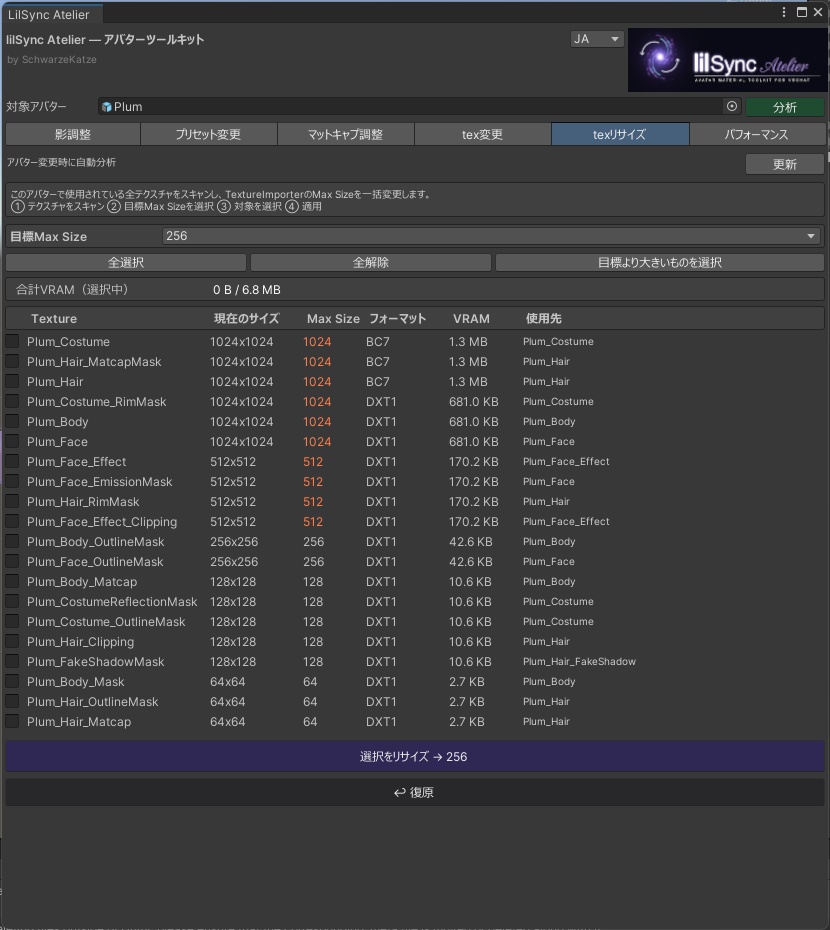
Task: Maximize the LilSync Atelier window
Action: coord(802,12)
